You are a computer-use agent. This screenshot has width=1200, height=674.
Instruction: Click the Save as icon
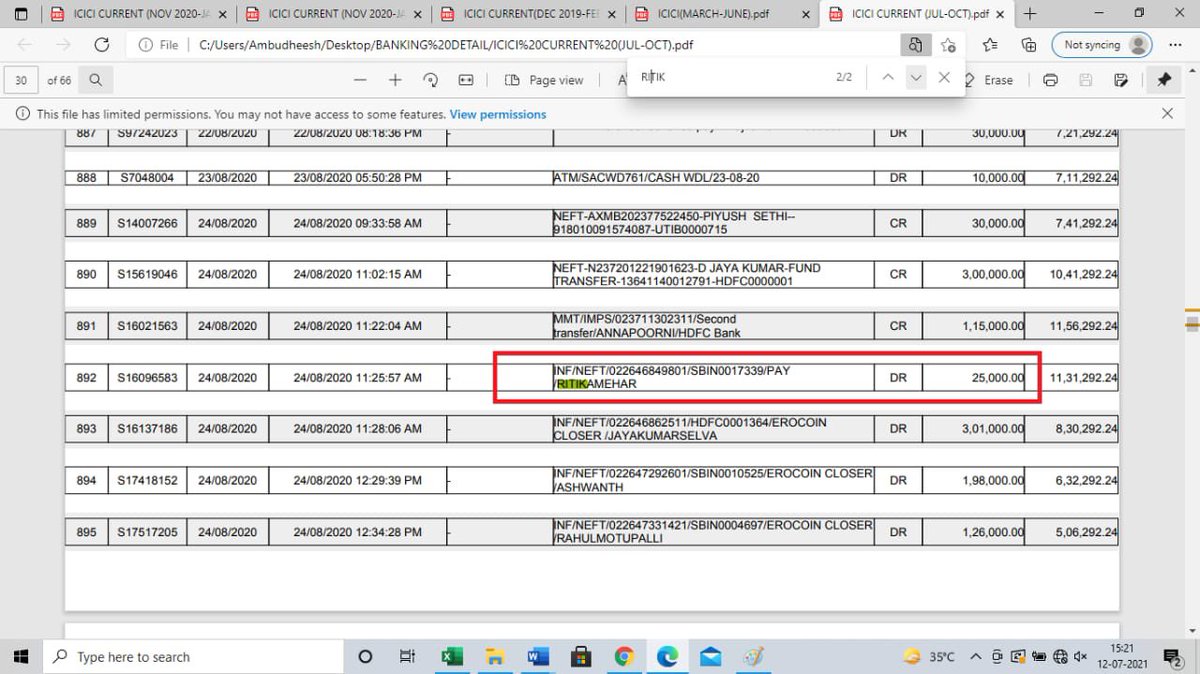click(1121, 80)
